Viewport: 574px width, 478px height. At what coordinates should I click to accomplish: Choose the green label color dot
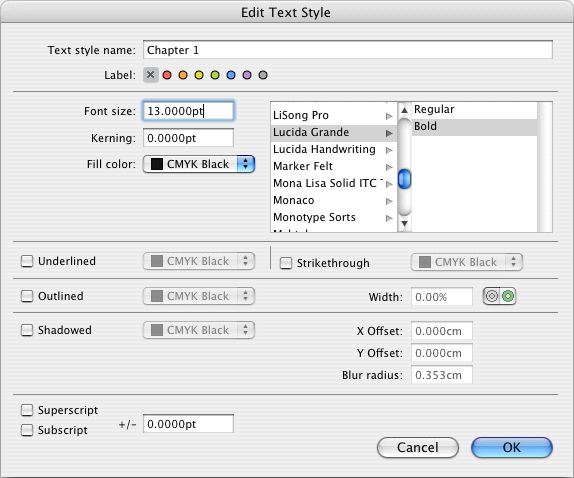(x=215, y=75)
